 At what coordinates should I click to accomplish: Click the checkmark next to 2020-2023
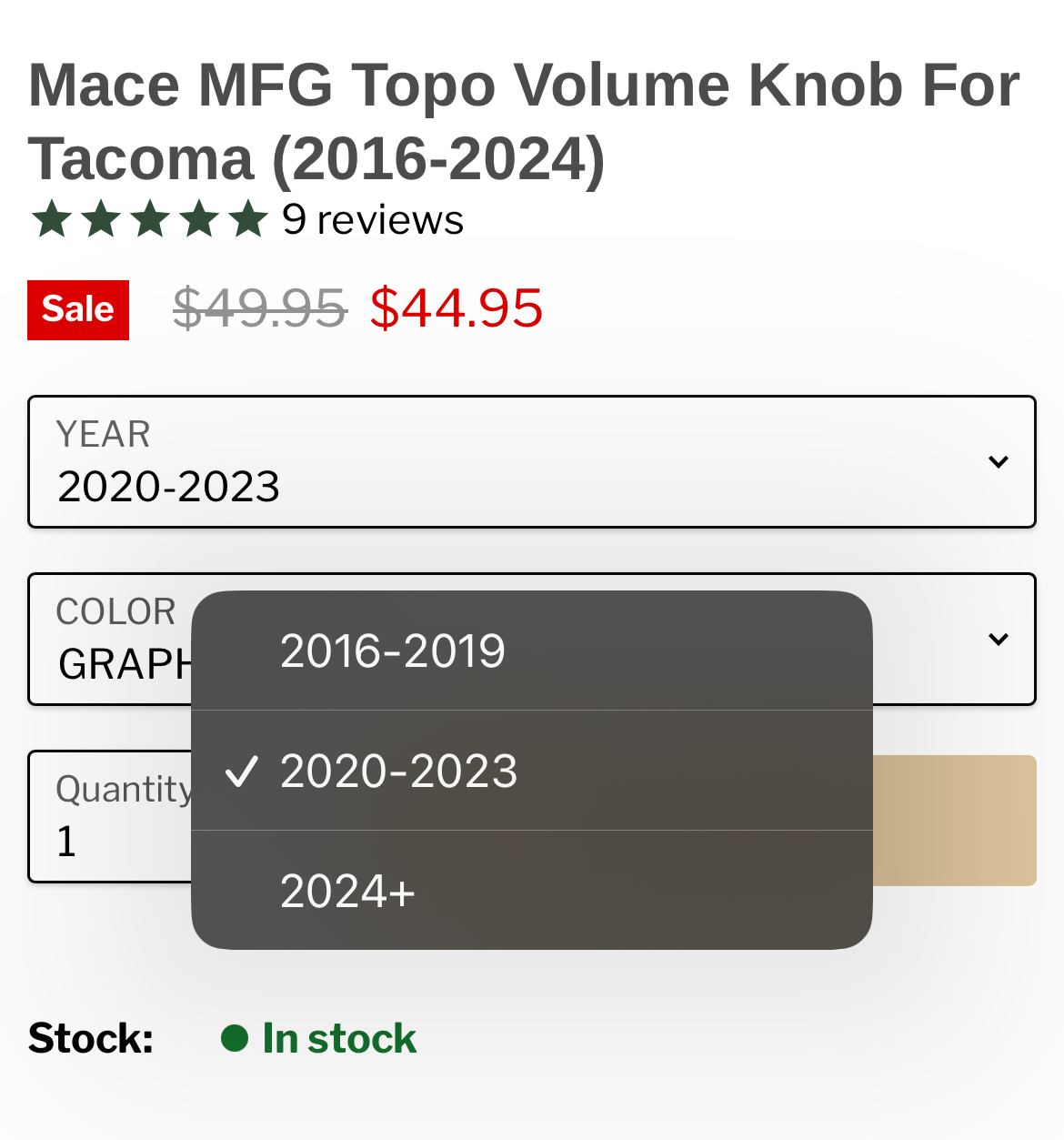[x=242, y=772]
